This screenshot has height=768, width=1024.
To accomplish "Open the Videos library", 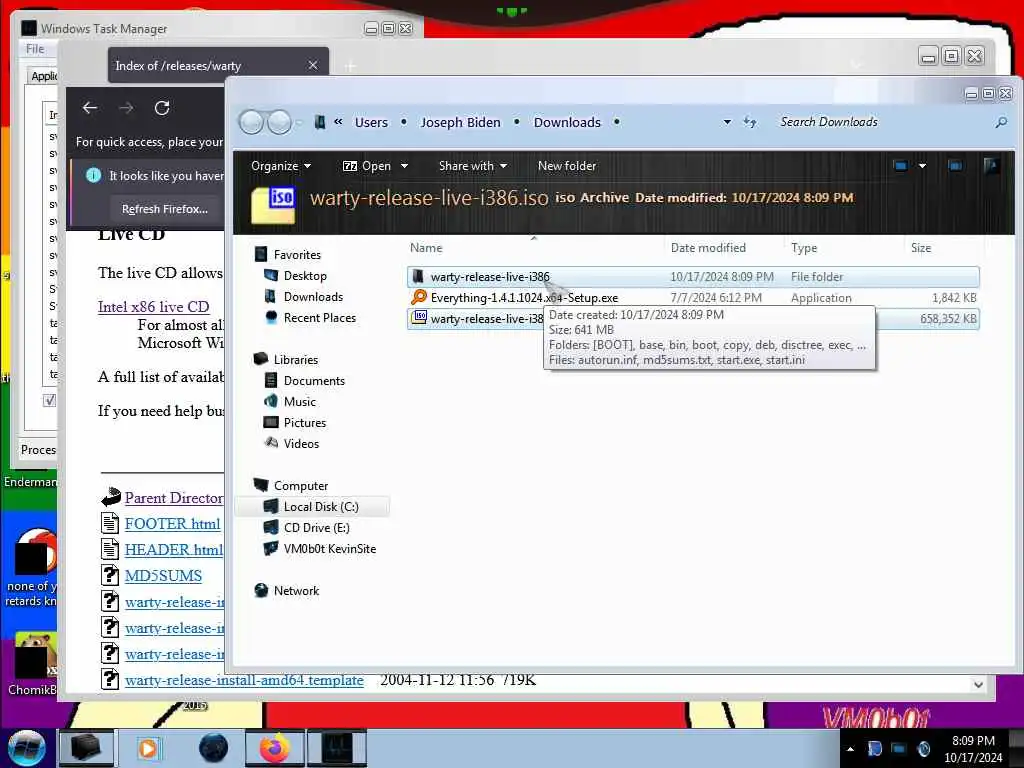I will (x=301, y=443).
